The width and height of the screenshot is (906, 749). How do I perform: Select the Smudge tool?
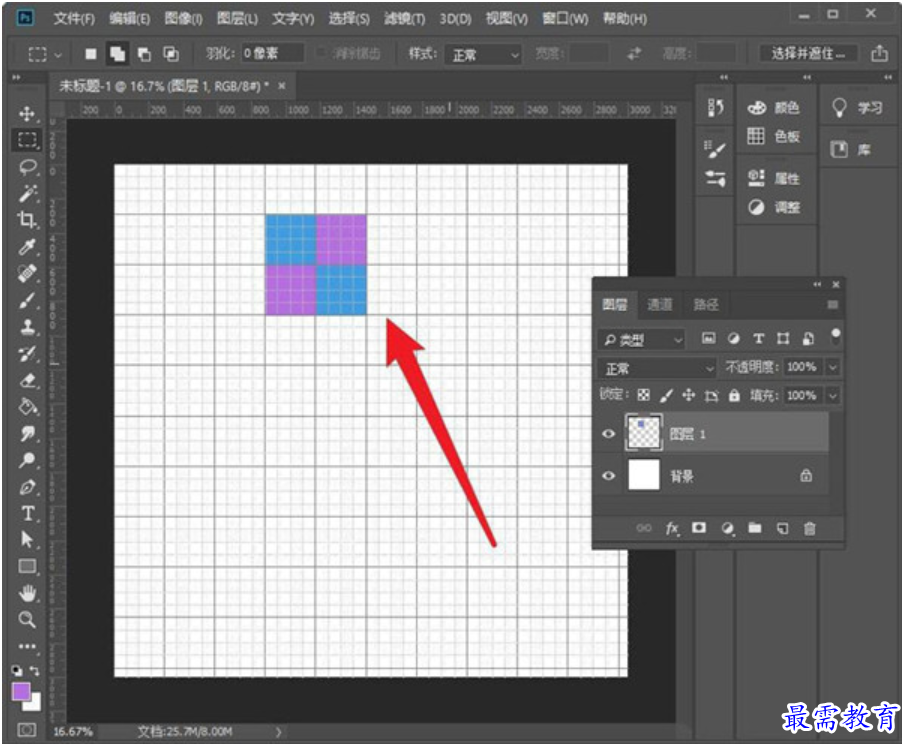tap(27, 433)
